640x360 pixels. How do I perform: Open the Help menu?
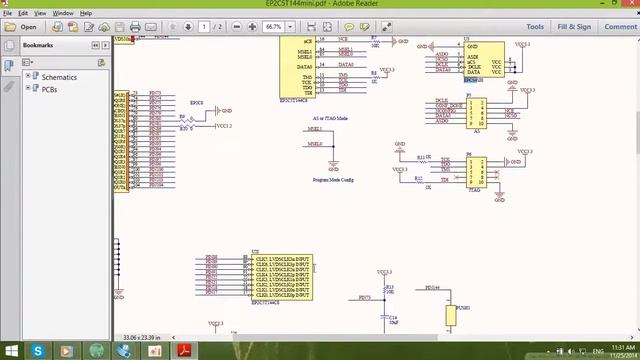click(x=86, y=13)
